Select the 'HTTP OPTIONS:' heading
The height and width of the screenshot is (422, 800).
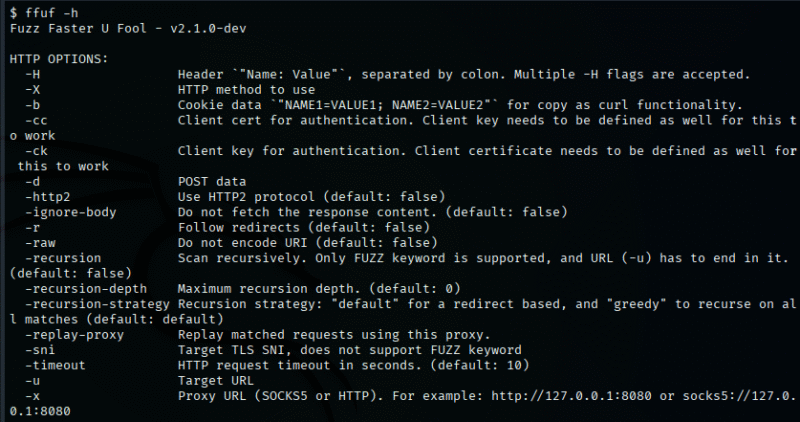(59, 59)
